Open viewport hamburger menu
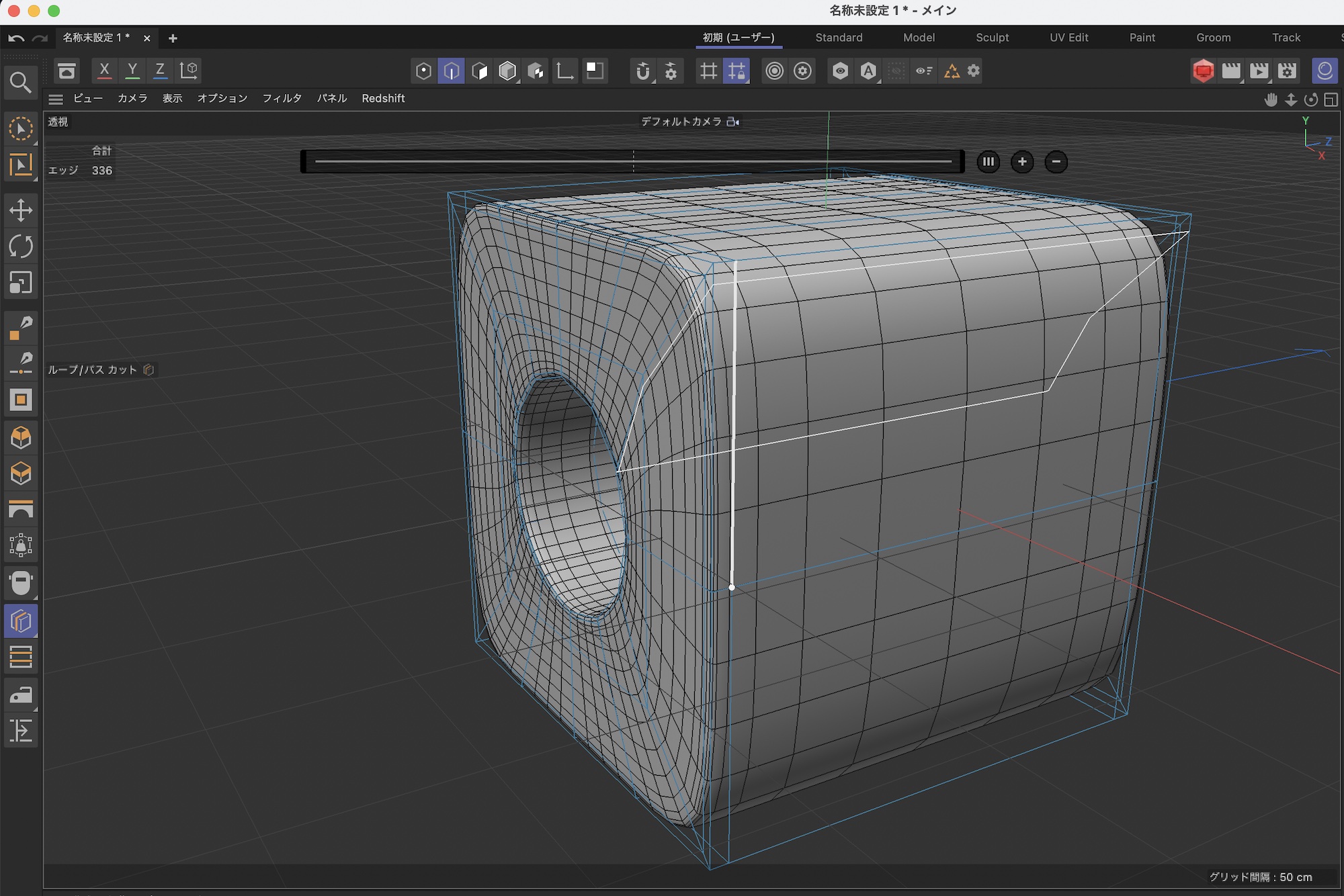This screenshot has width=1344, height=896. pyautogui.click(x=56, y=99)
